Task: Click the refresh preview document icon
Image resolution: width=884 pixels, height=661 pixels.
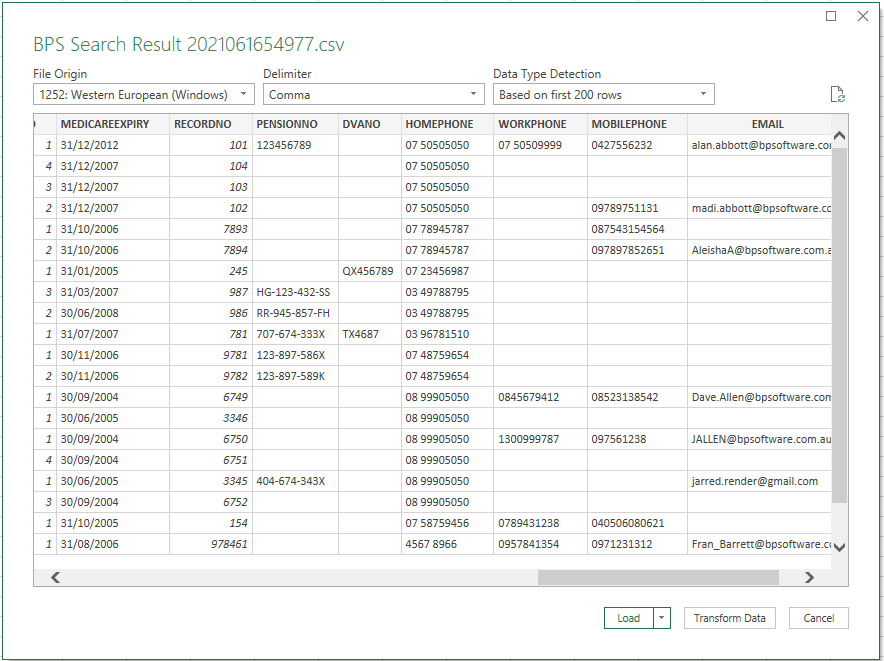Action: (837, 94)
